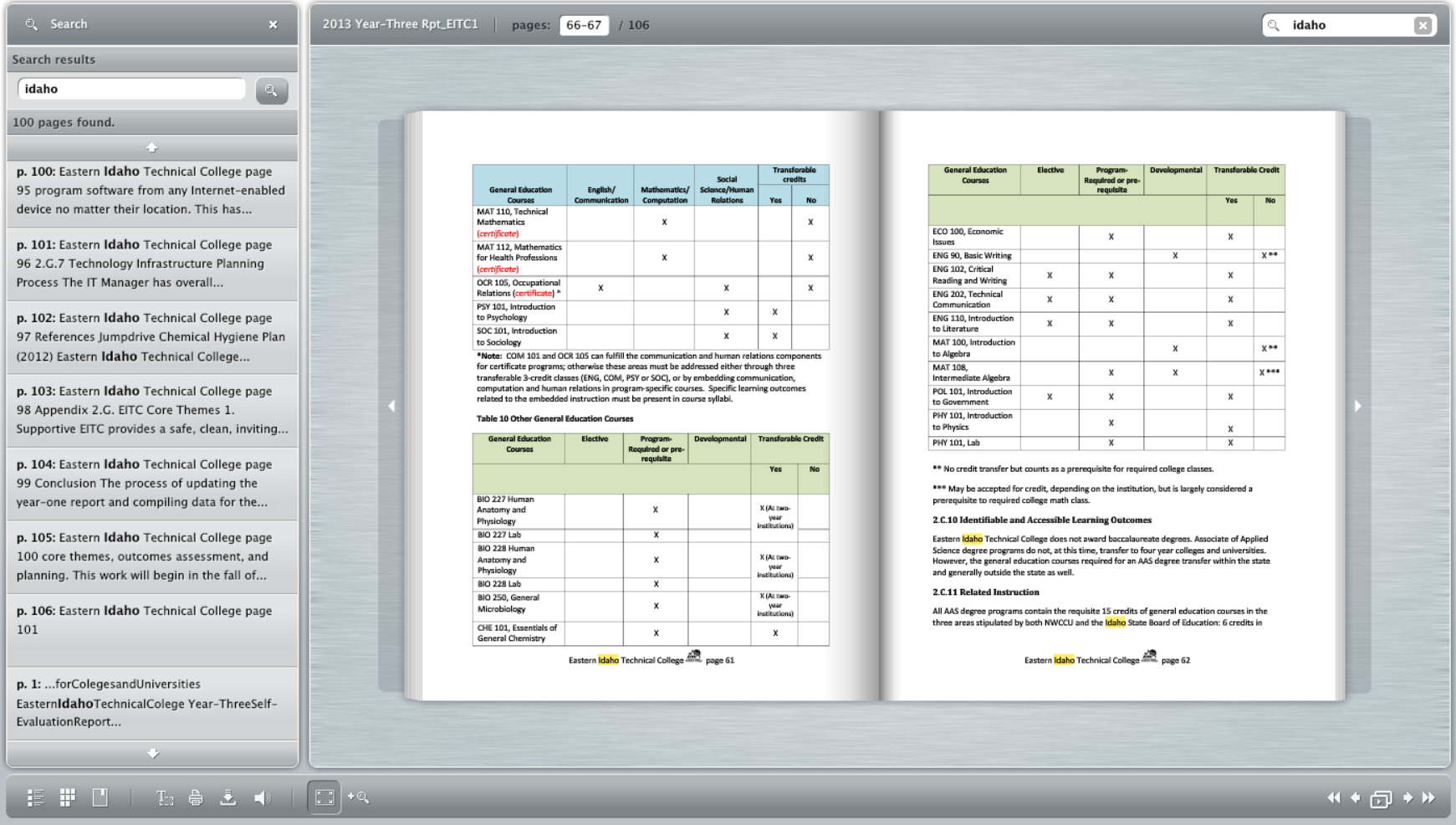The image size is (1456, 825).
Task: Open the zoom-in magnifier tool
Action: pos(357,797)
